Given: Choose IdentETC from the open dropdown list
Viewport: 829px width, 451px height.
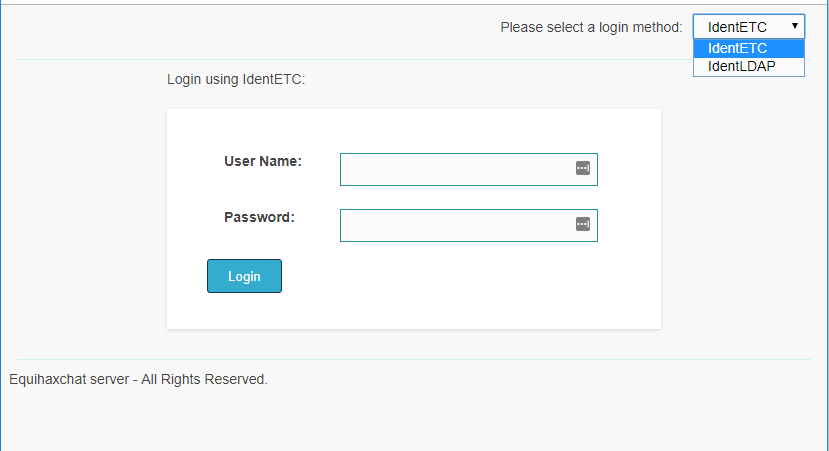Looking at the screenshot, I should (x=738, y=48).
